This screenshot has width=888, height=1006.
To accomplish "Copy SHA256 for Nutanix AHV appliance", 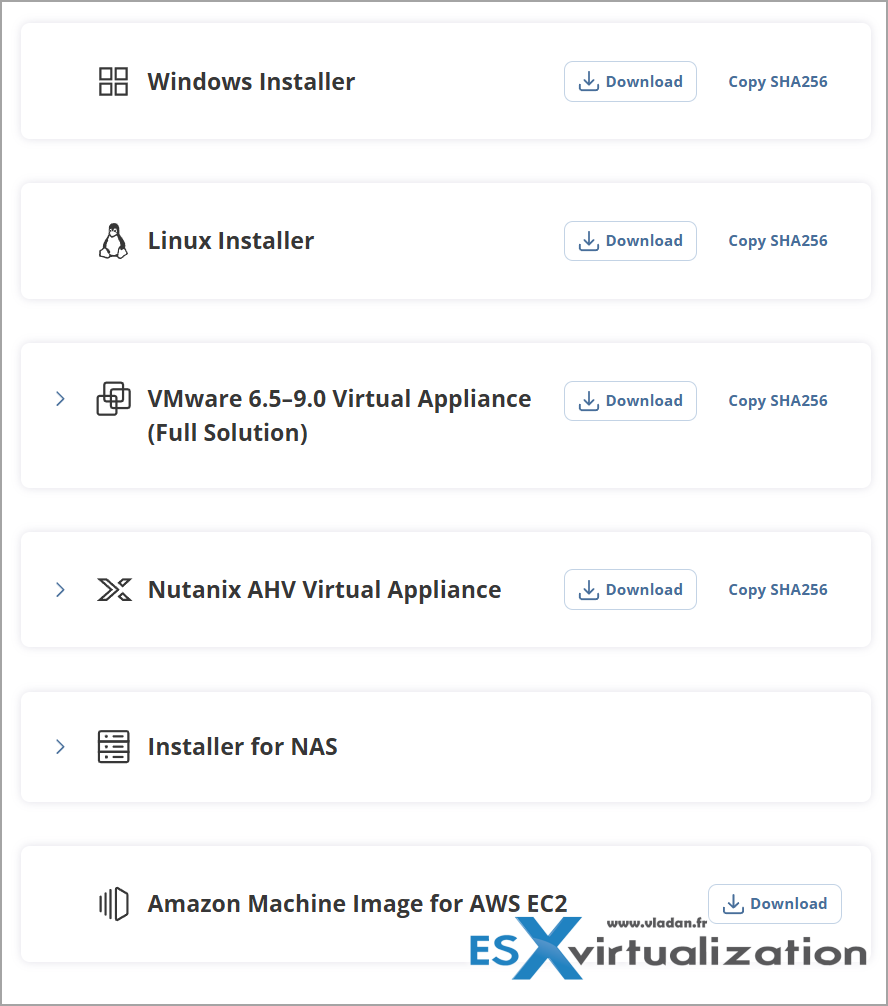I will pos(777,590).
